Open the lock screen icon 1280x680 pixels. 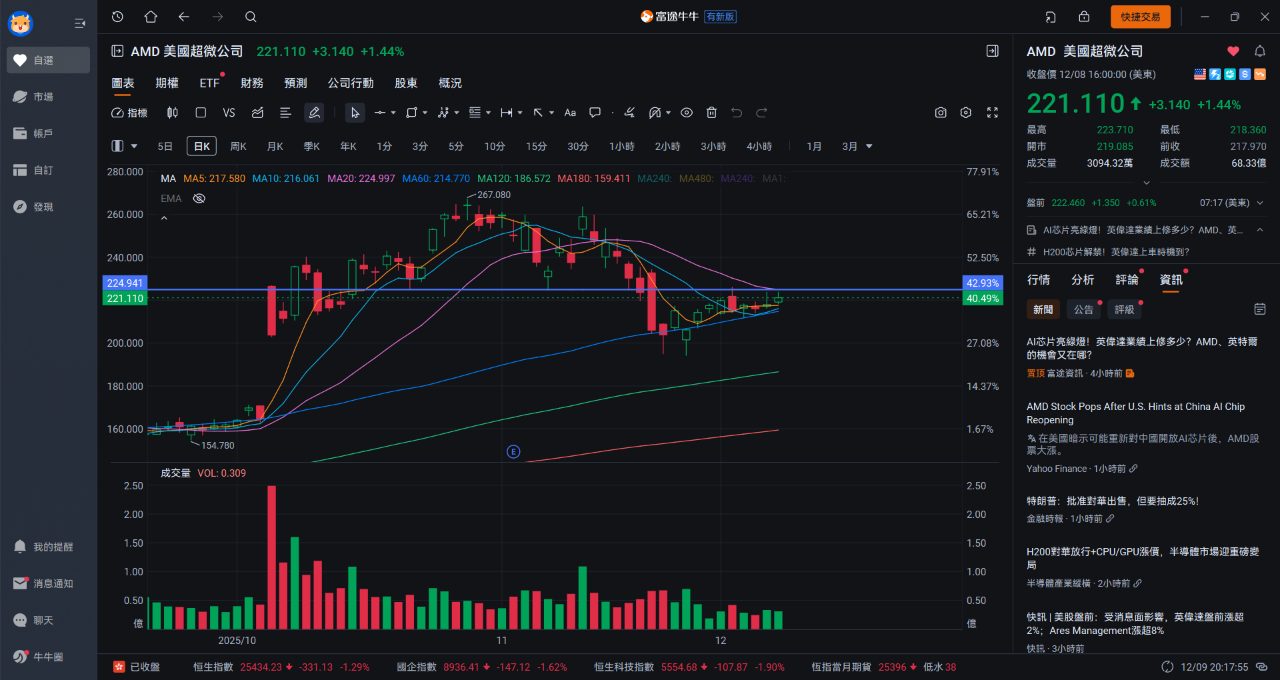pos(1084,16)
